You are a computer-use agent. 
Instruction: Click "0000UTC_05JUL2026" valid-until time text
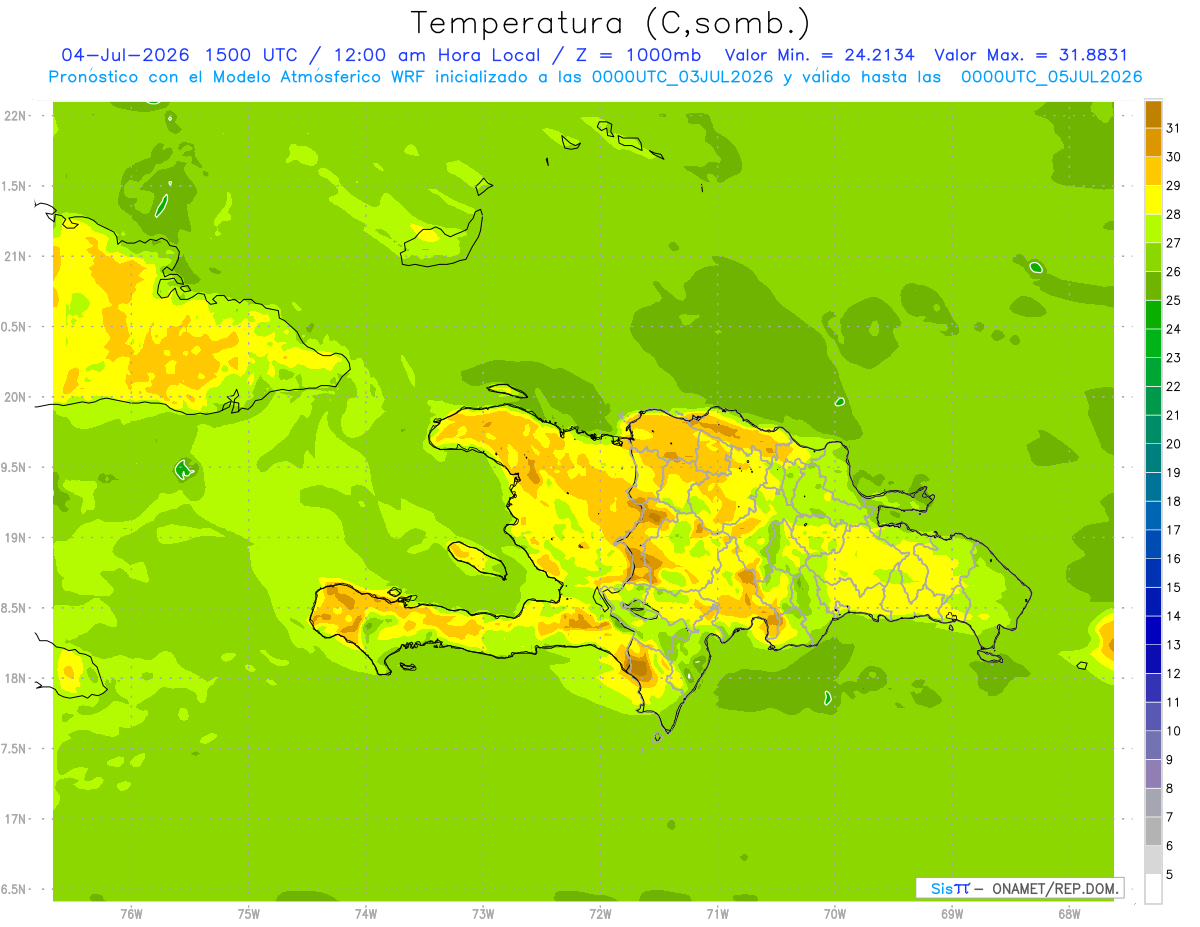point(1051,77)
